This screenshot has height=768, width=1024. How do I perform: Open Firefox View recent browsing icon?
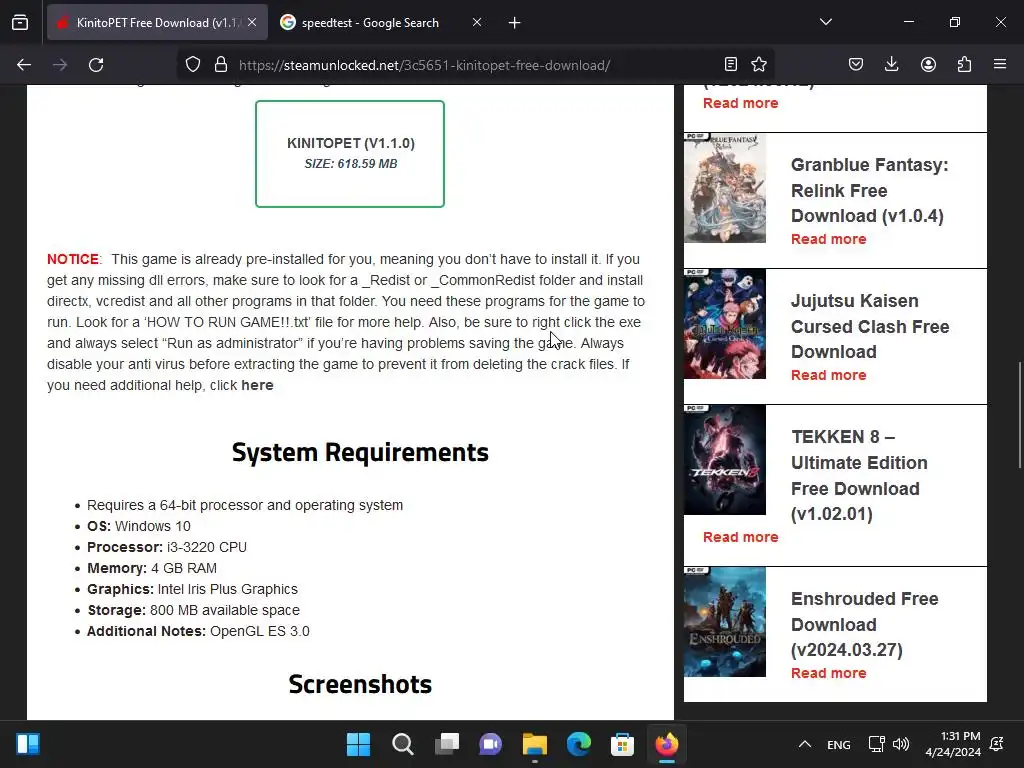pos(20,23)
